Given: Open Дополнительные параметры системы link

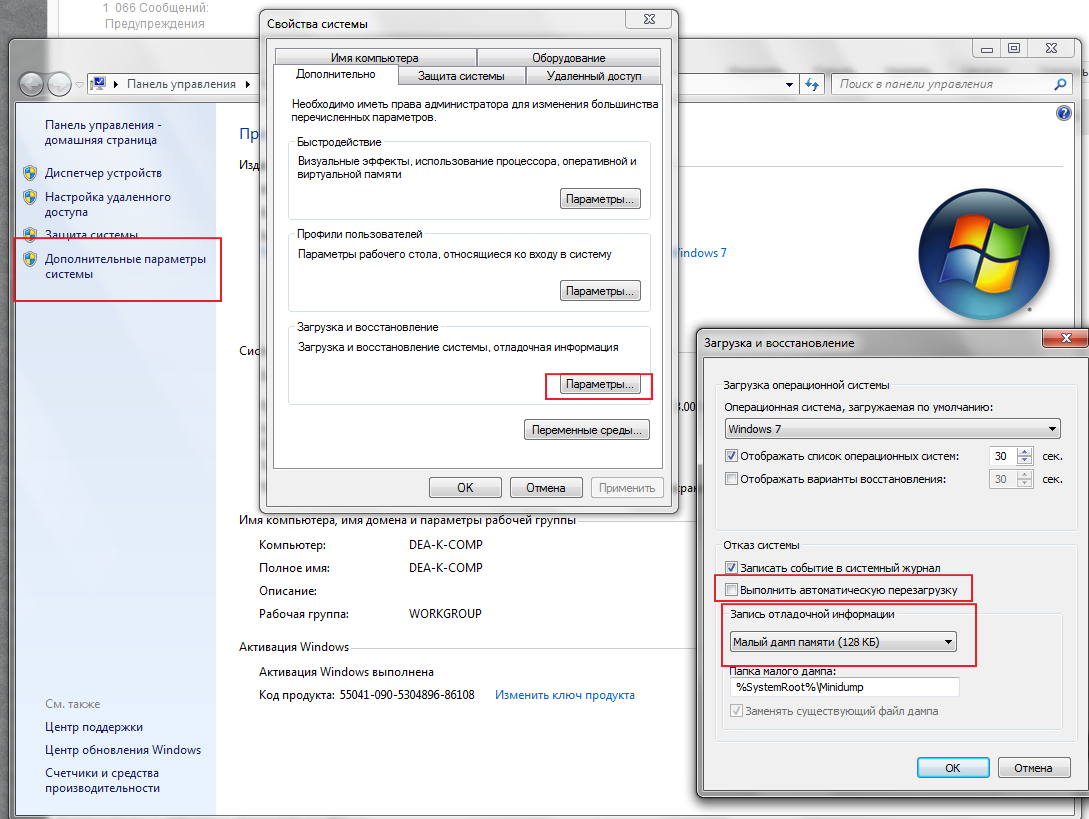Looking at the screenshot, I should pos(125,267).
